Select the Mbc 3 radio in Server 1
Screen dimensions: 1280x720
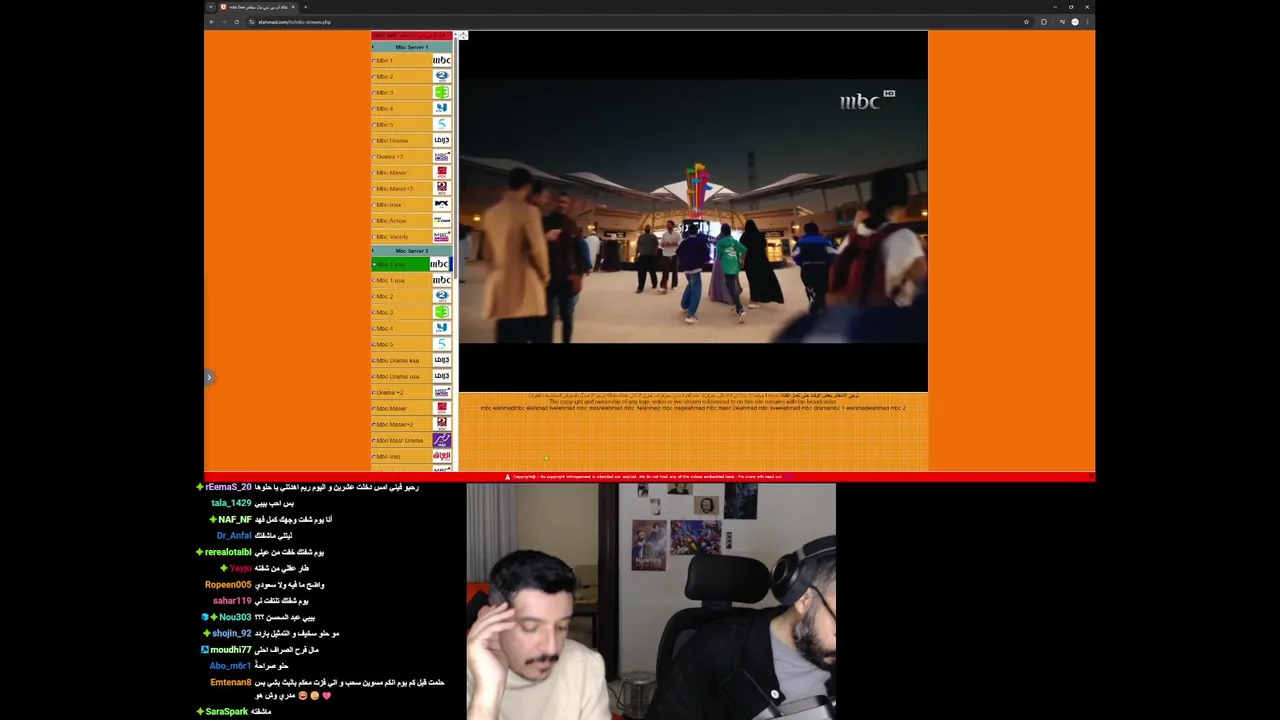coord(374,93)
